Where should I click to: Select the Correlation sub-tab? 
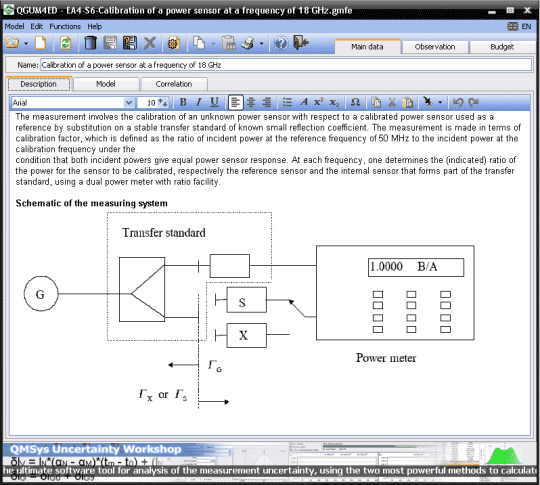(x=174, y=84)
